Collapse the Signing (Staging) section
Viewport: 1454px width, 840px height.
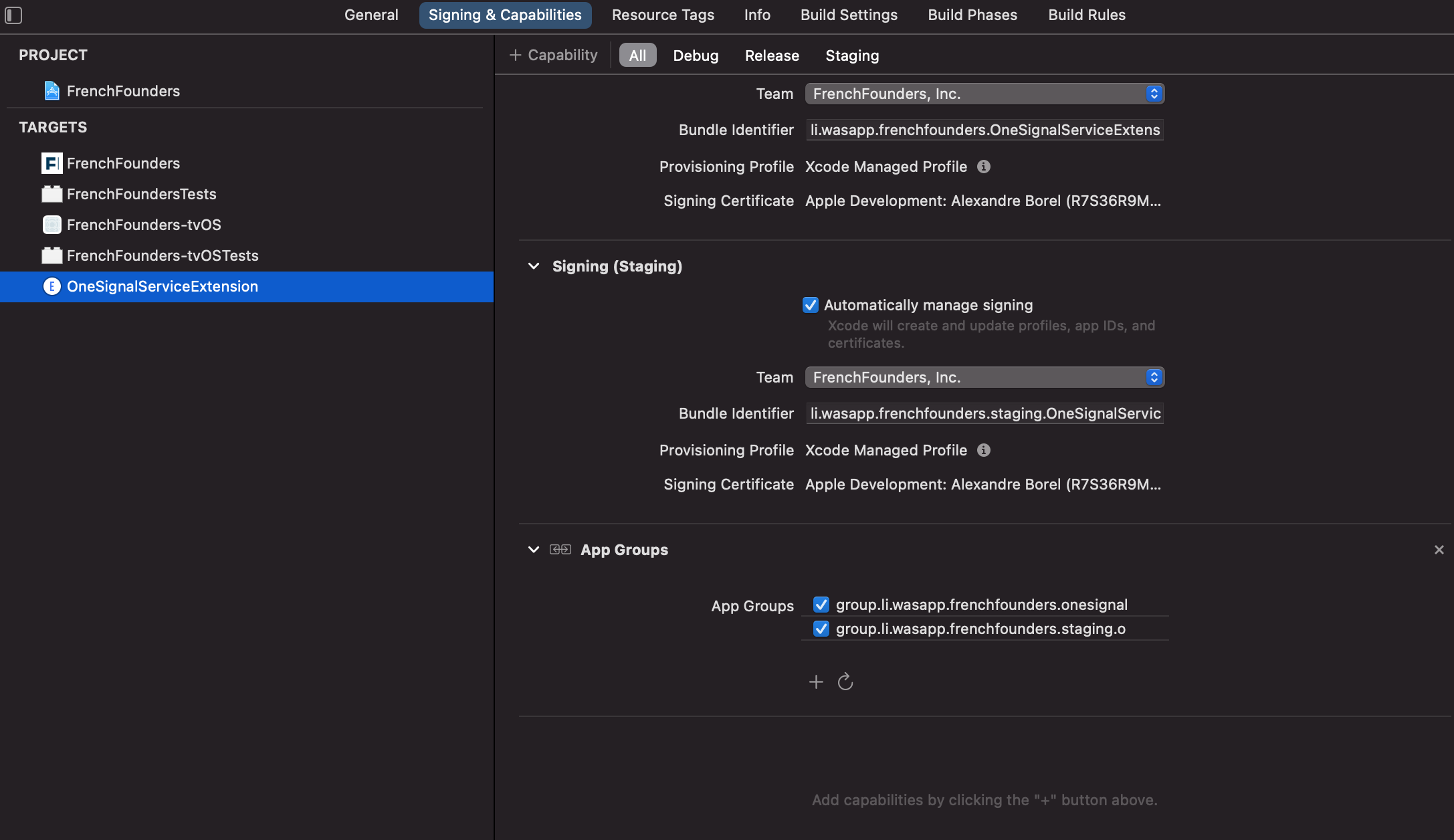click(533, 266)
